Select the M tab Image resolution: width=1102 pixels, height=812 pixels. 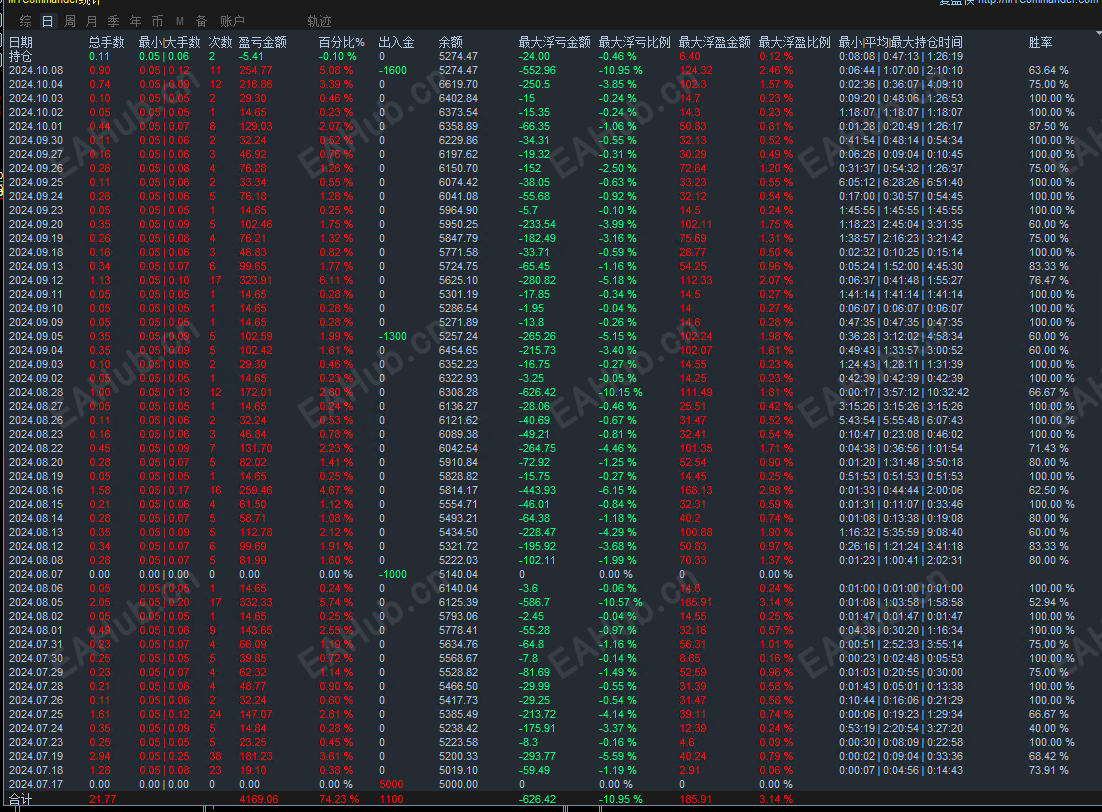coord(180,21)
